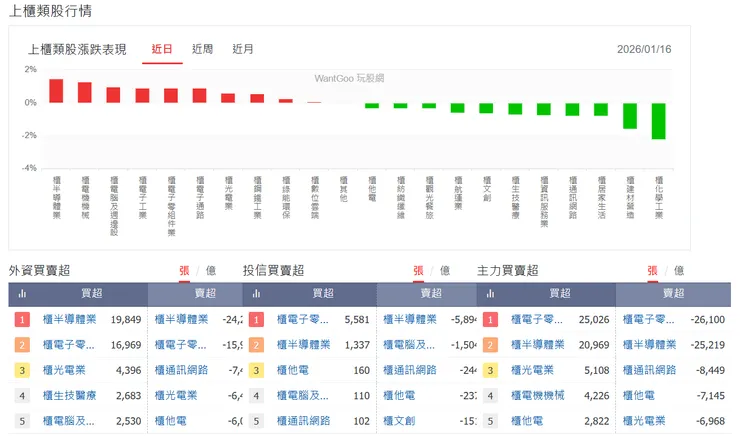
Task: Open chart icon in 主力買賣超 table header
Action: pyautogui.click(x=490, y=294)
